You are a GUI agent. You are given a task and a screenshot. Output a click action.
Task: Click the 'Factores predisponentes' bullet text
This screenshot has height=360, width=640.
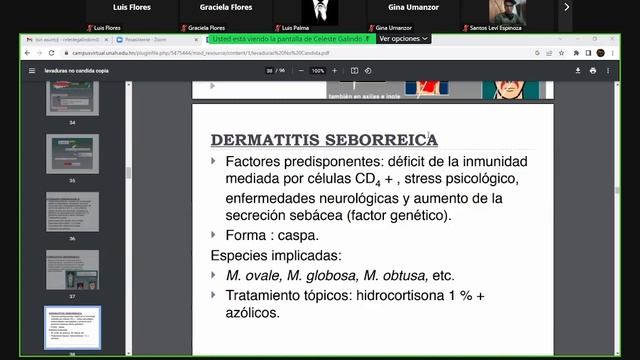click(376, 188)
